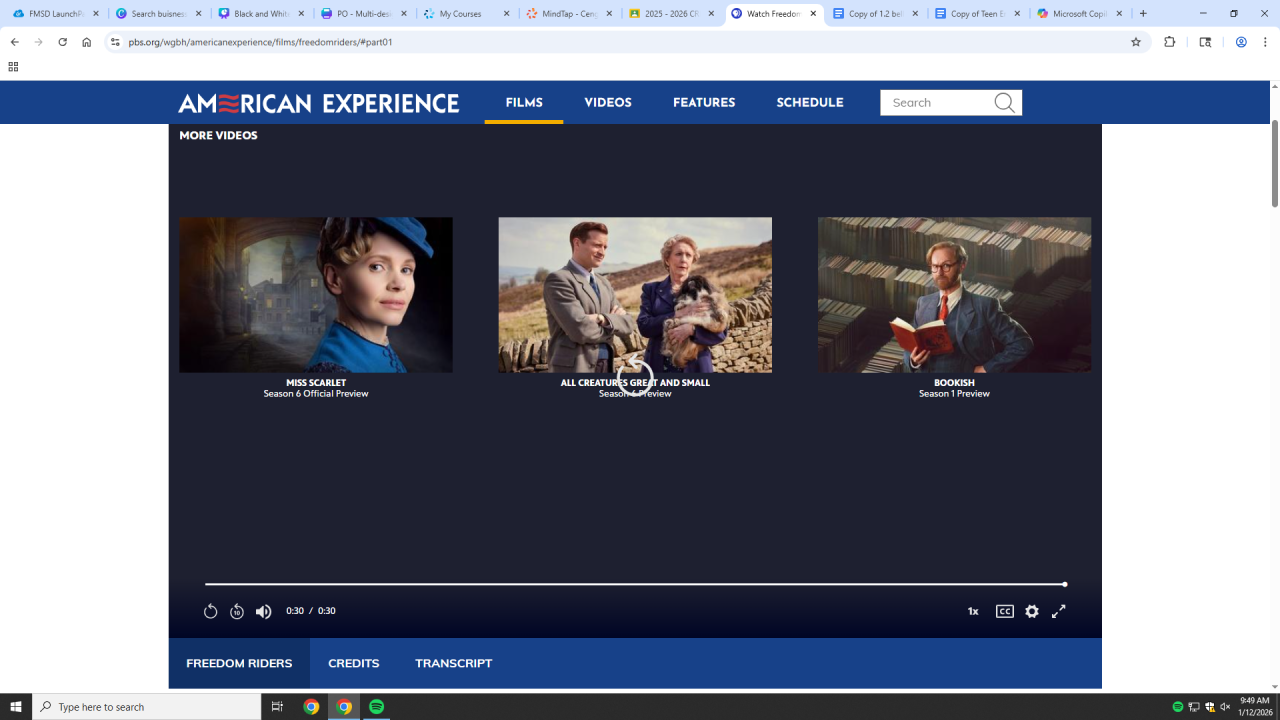Switch to Microsoft Copilot tab
Screen dimensions: 1280x720
1080,14
